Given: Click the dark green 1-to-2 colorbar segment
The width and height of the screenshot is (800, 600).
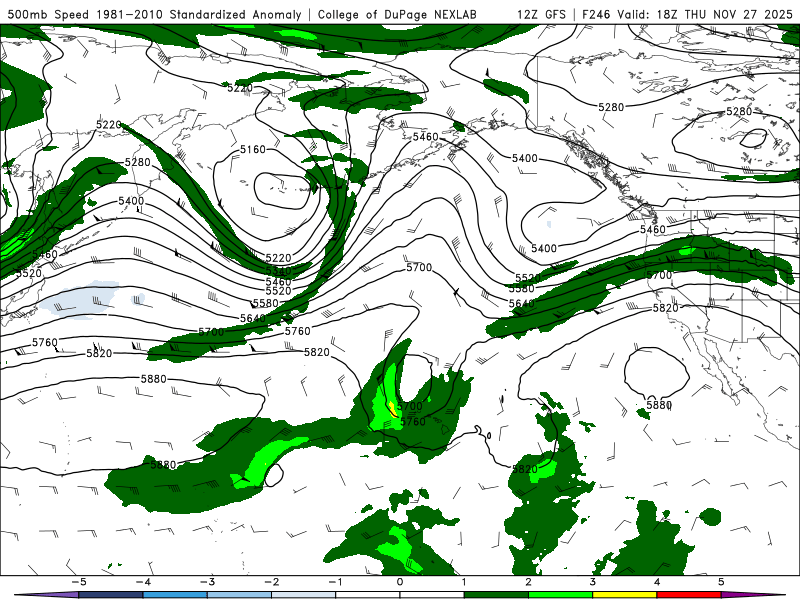Looking at the screenshot, I should click(496, 595).
